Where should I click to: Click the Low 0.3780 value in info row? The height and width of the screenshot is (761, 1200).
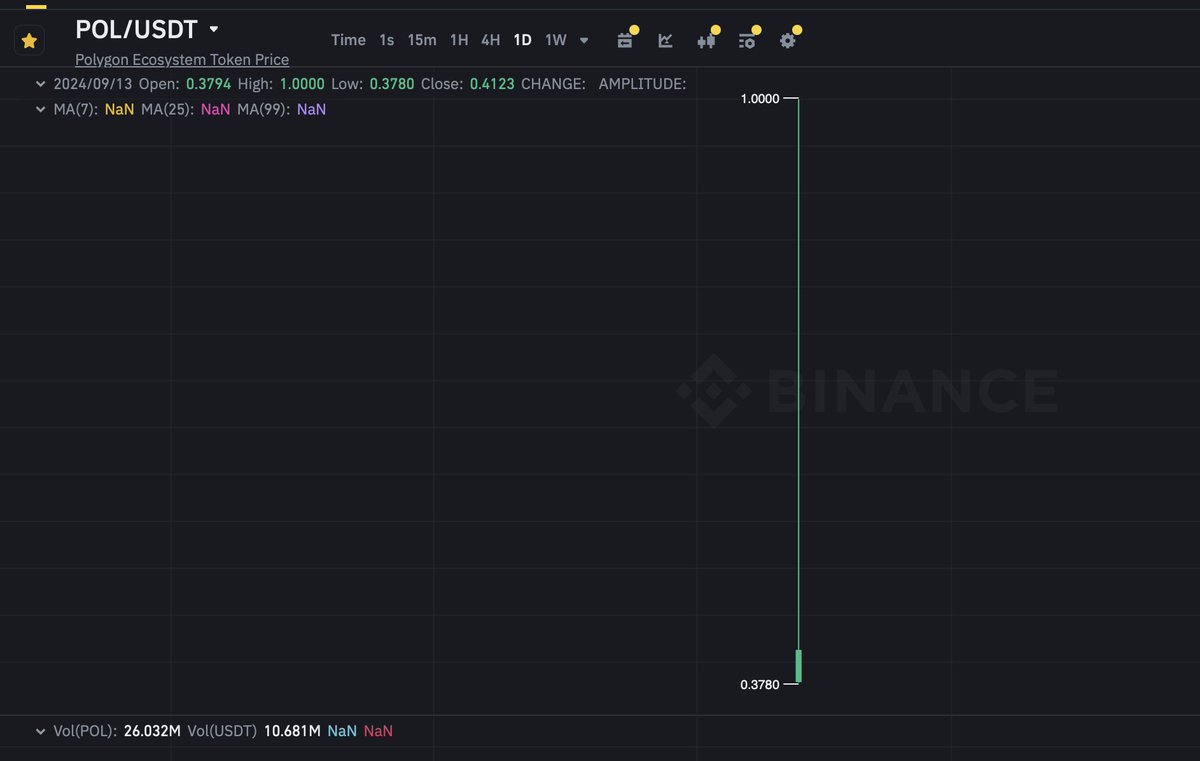point(392,84)
